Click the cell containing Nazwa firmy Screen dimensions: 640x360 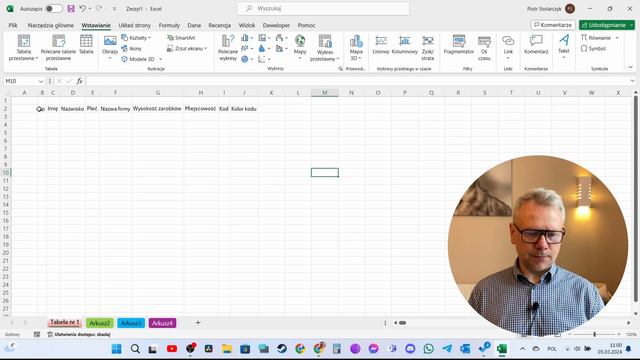click(116, 109)
